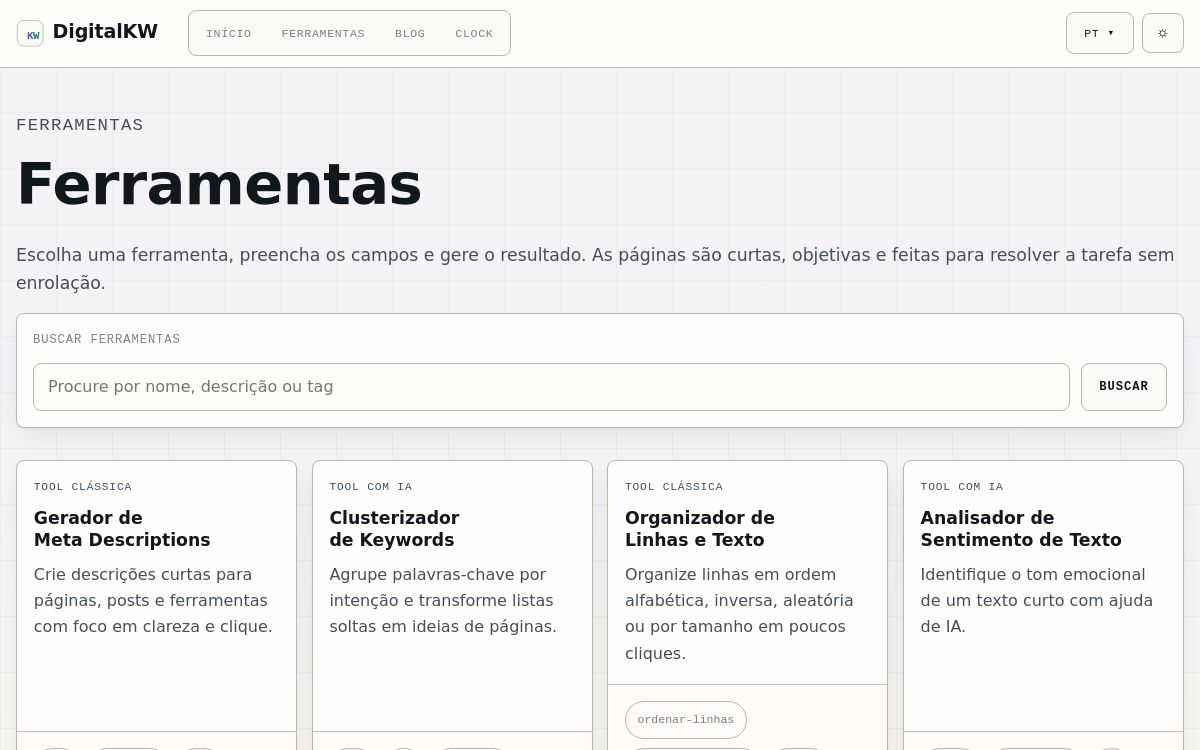Viewport: 1200px width, 750px height.
Task: Click the Tool com IA label on Analisador card
Action: point(962,487)
